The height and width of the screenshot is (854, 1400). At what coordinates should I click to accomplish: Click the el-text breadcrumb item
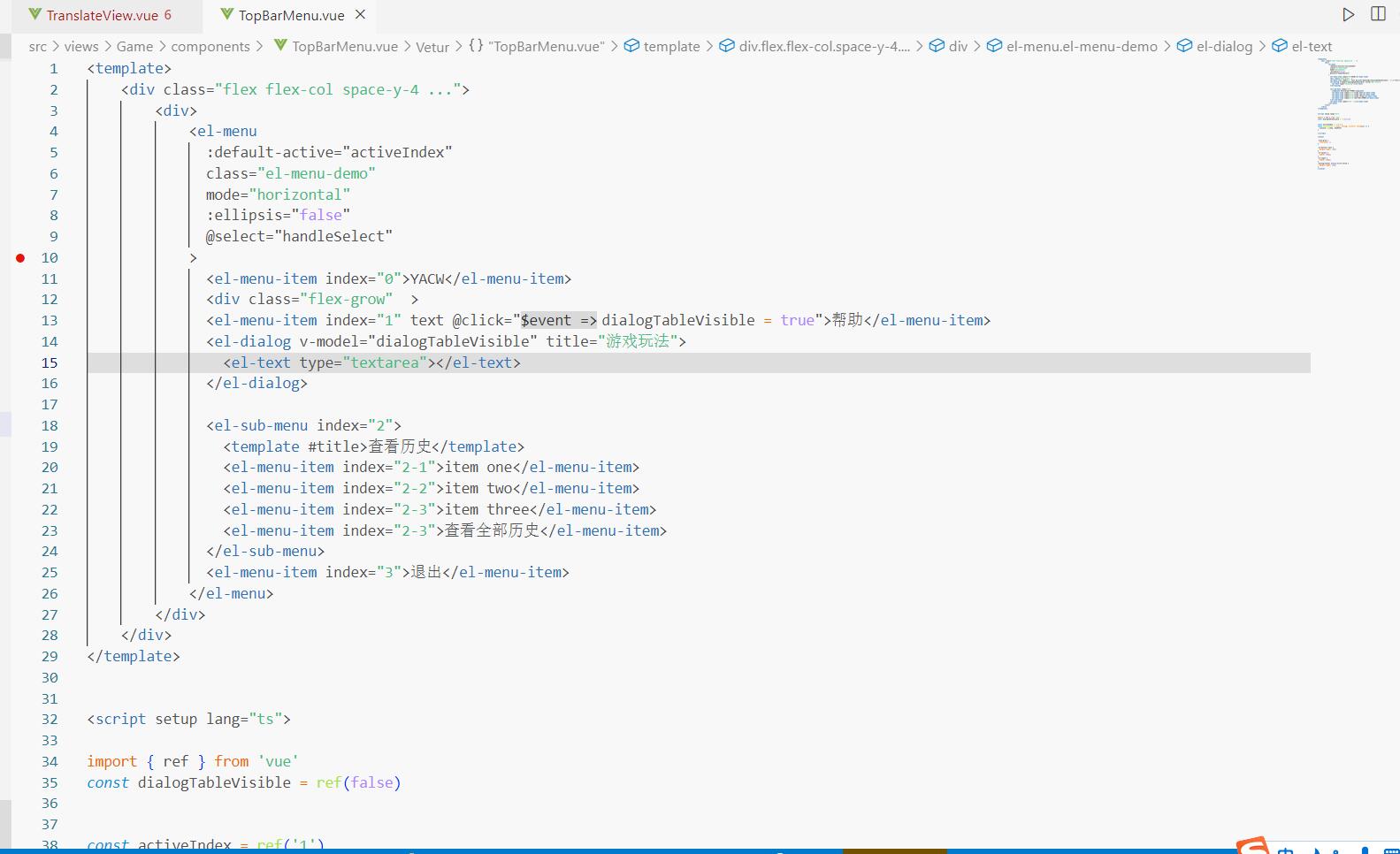pyautogui.click(x=1311, y=46)
